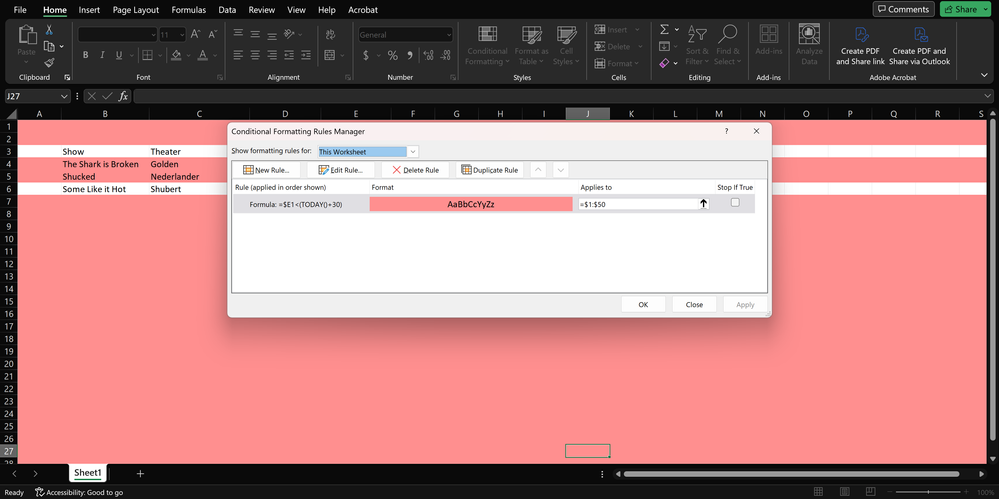Open the Cell Styles dropdown

(x=566, y=46)
